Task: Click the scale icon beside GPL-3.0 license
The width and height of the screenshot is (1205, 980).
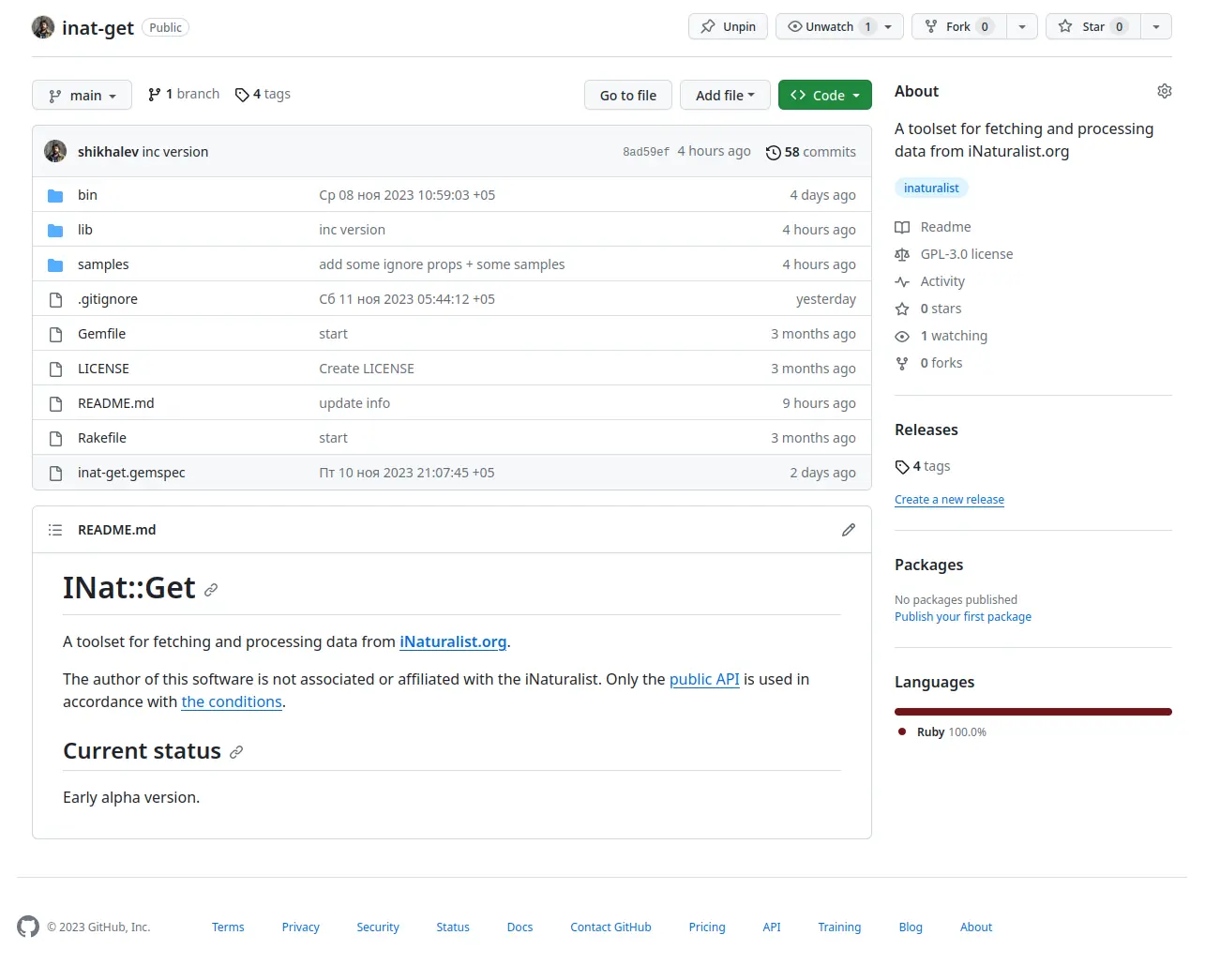Action: click(902, 254)
